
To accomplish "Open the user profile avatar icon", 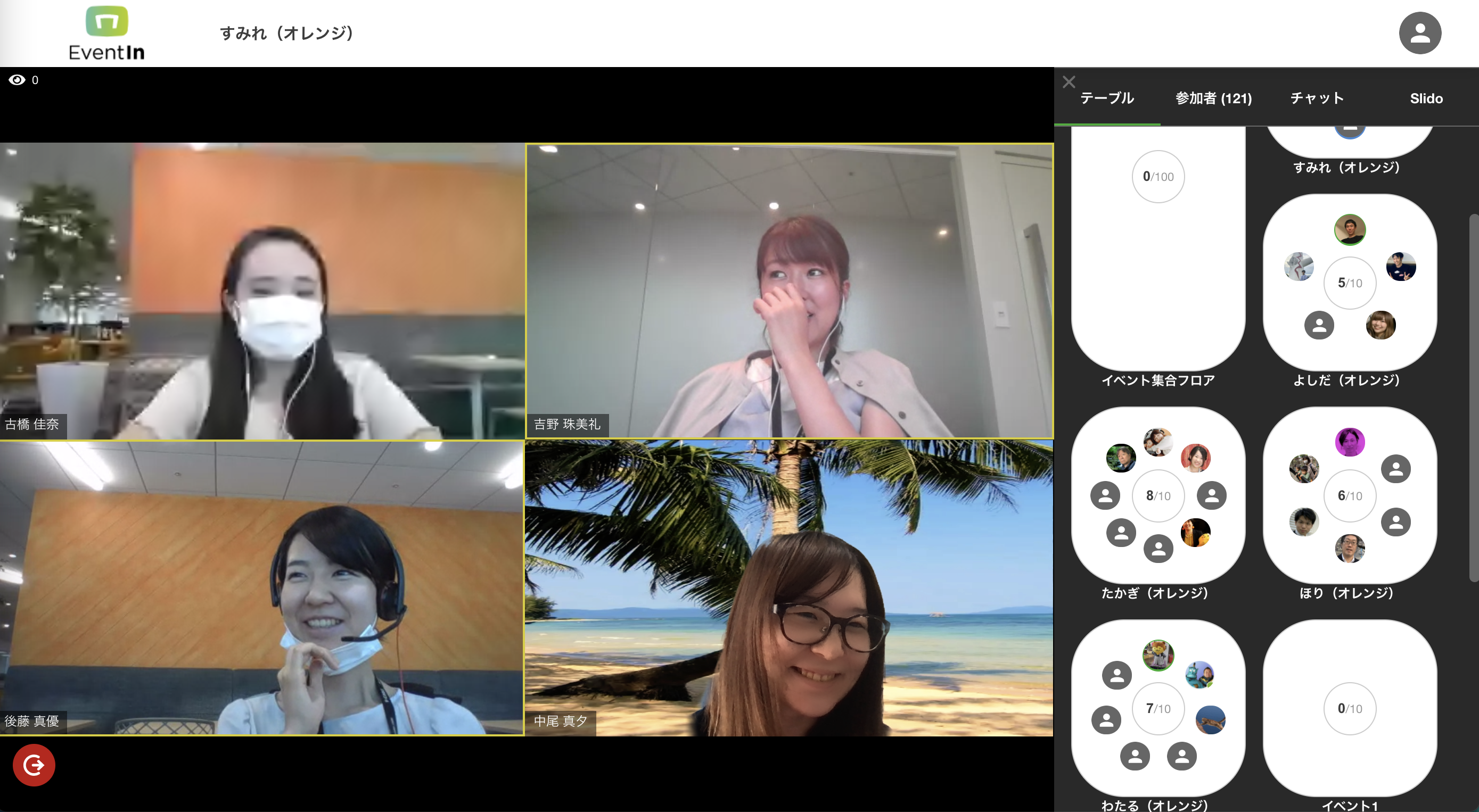I will (x=1419, y=32).
